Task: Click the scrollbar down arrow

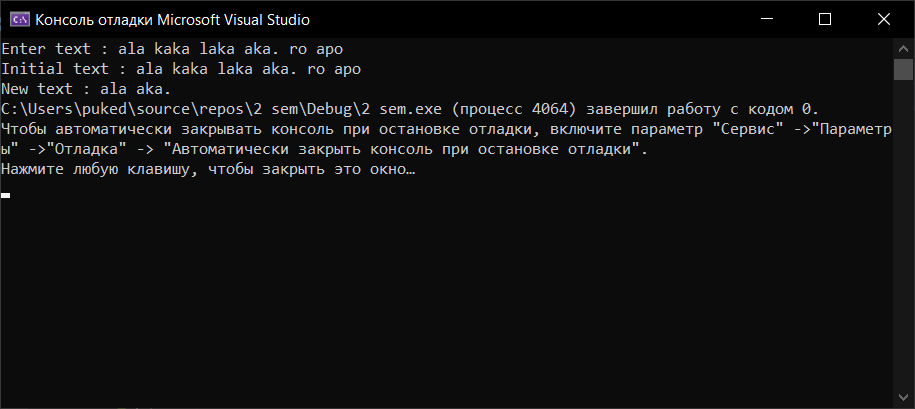Action: click(904, 400)
